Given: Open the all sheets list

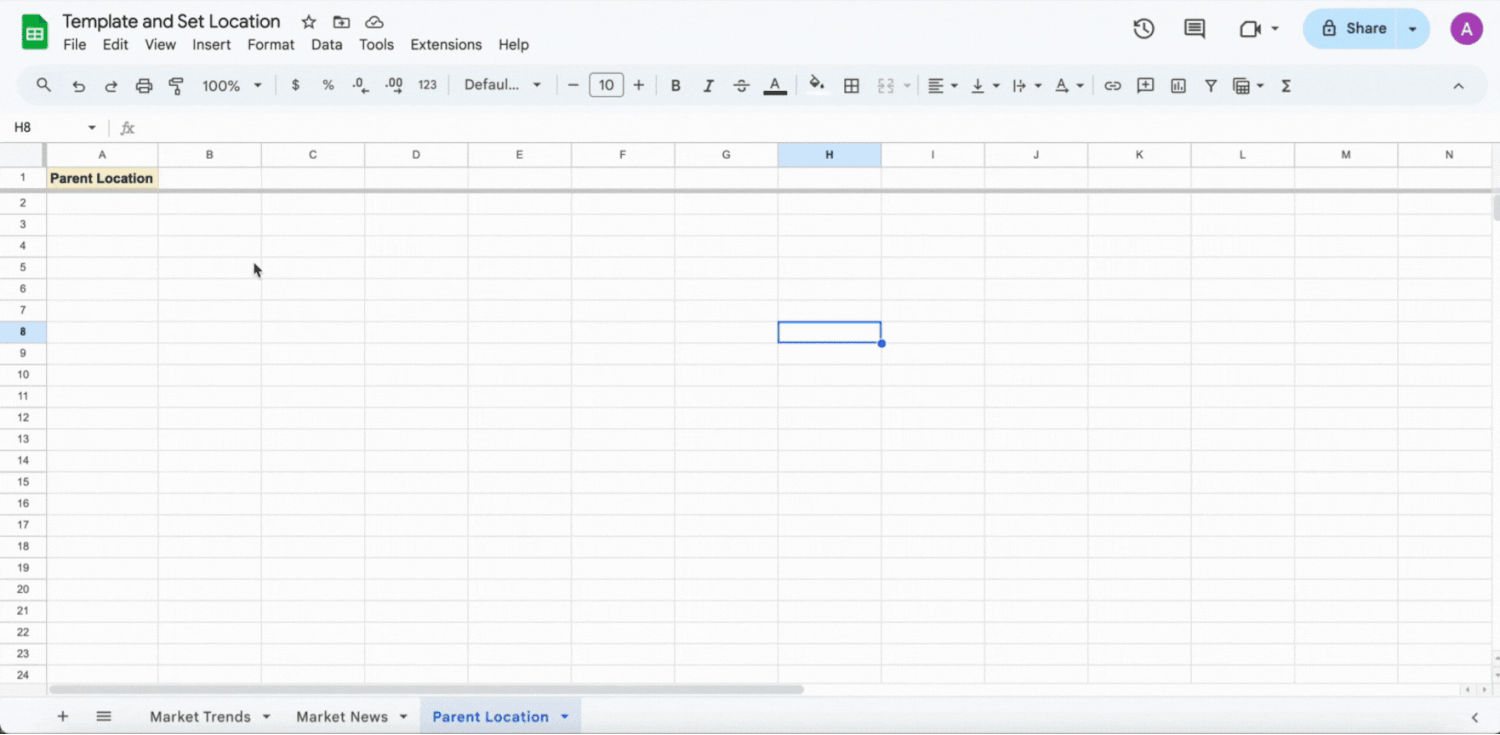Looking at the screenshot, I should click(x=104, y=716).
